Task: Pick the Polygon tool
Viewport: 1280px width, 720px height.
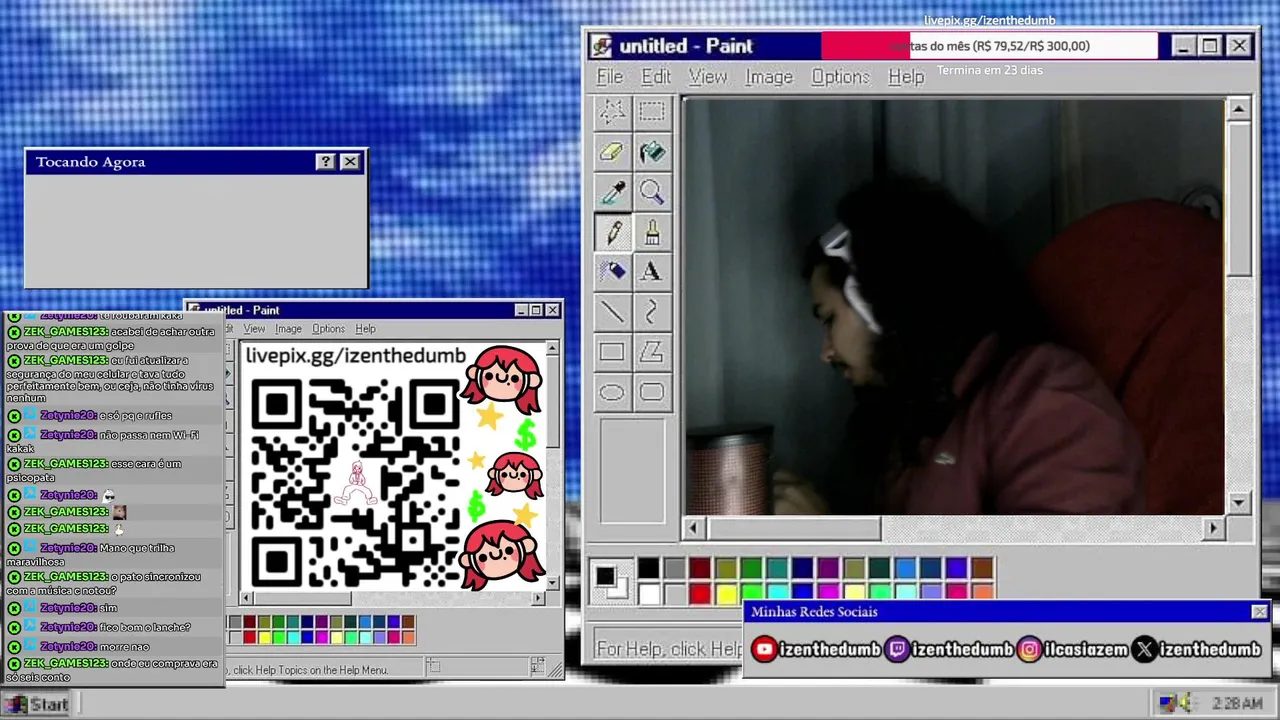Action: [x=652, y=352]
